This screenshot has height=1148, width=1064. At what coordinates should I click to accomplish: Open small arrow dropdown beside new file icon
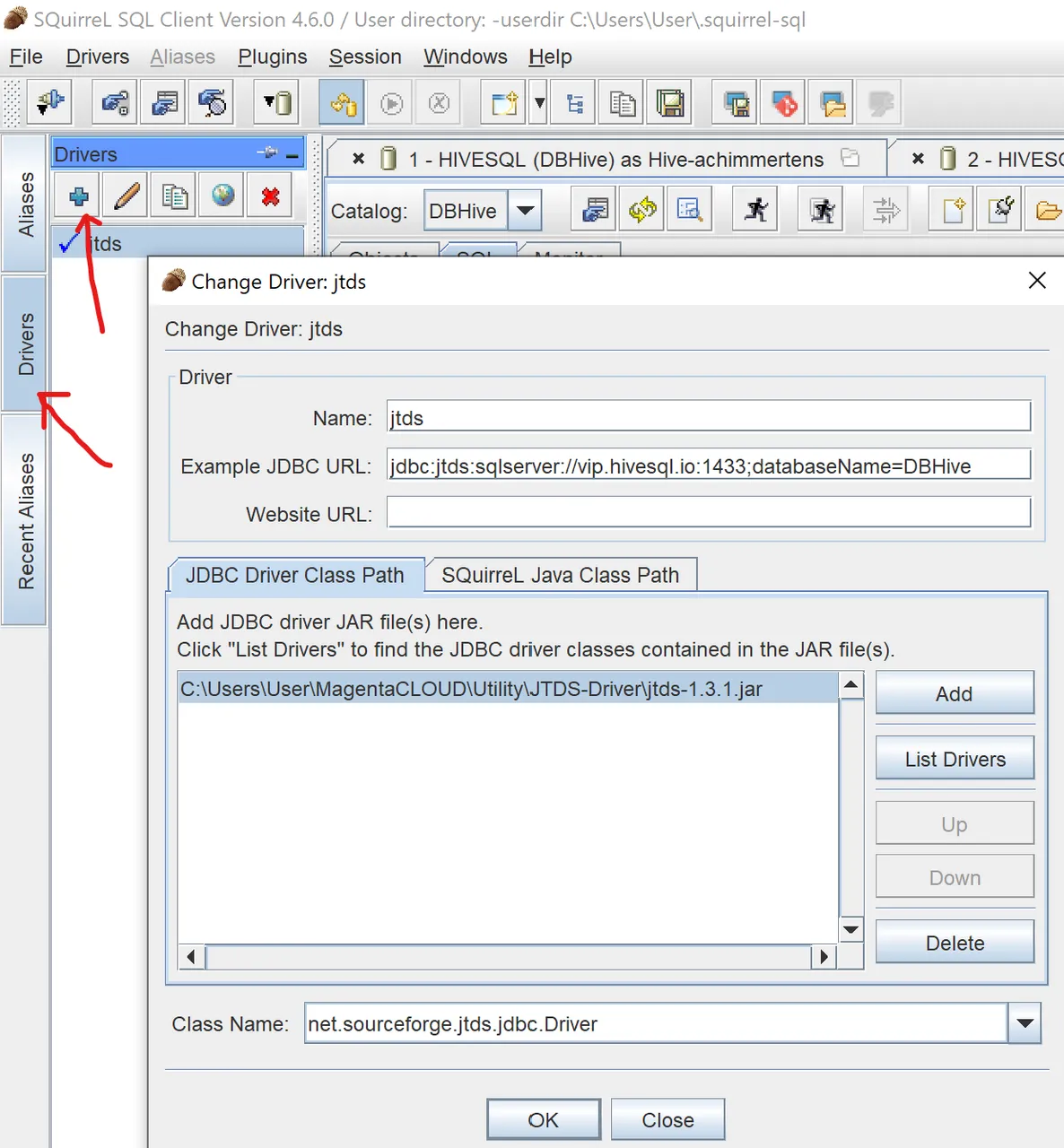click(538, 102)
